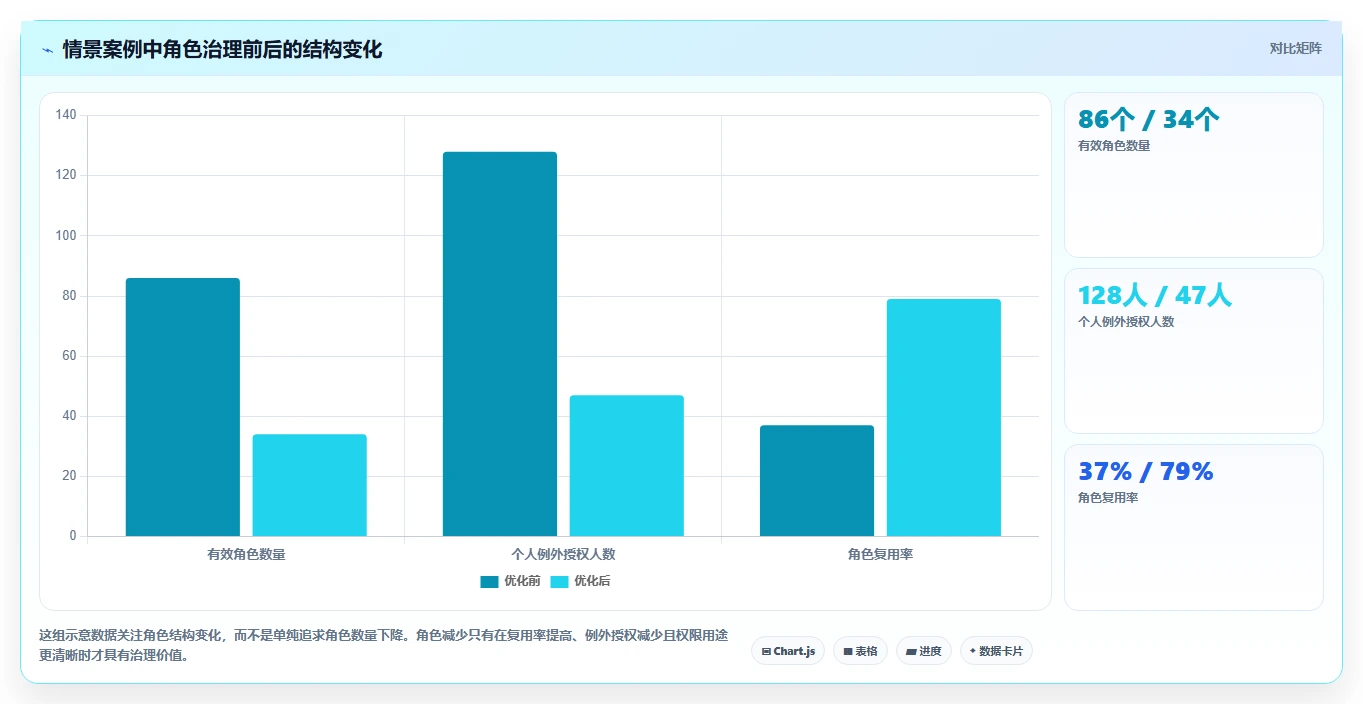
Task: Click the 37% / 79% stat value
Action: pos(1145,472)
